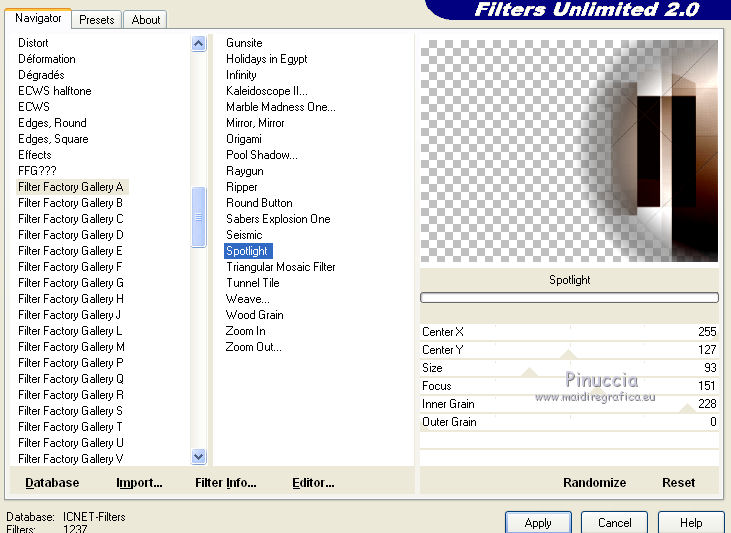Viewport: 731px width, 533px height.
Task: Adjust the Focus slider
Action: (569, 386)
